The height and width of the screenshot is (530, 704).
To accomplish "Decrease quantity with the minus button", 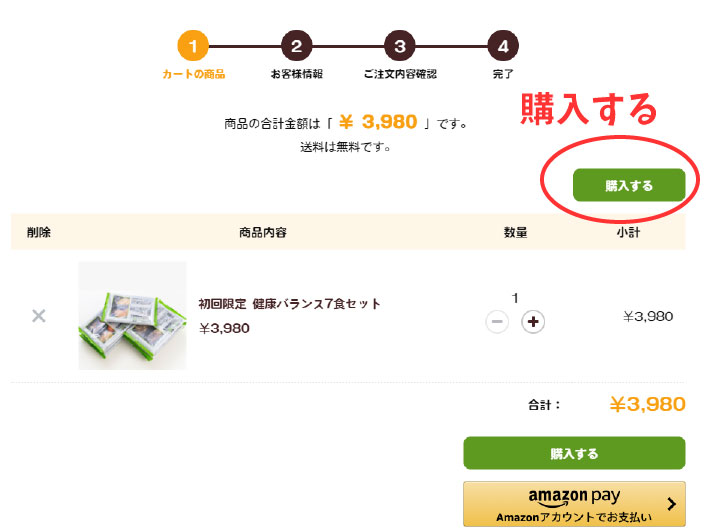I will pos(497,322).
